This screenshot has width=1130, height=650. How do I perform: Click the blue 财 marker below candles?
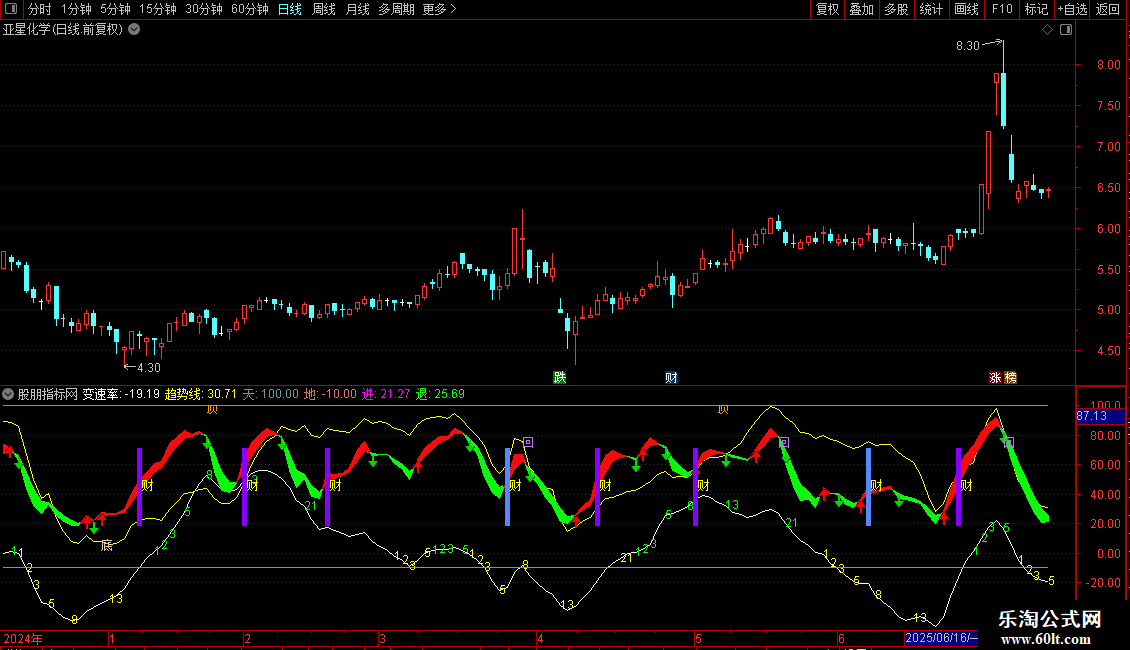pos(671,378)
